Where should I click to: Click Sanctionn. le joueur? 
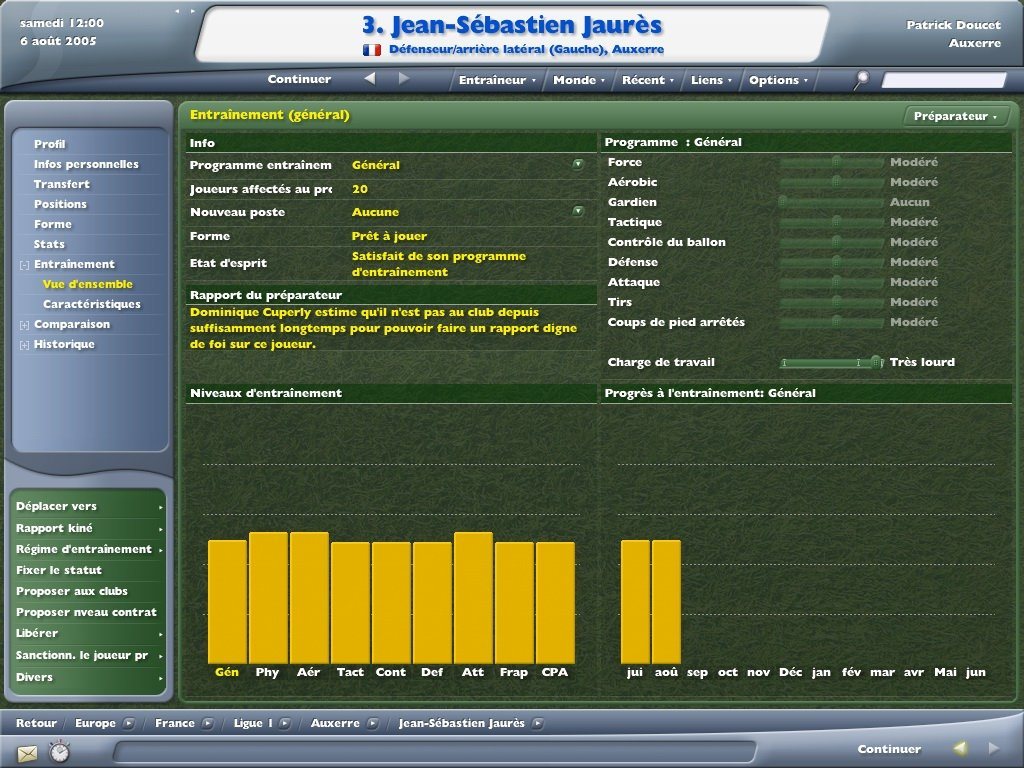[x=82, y=655]
